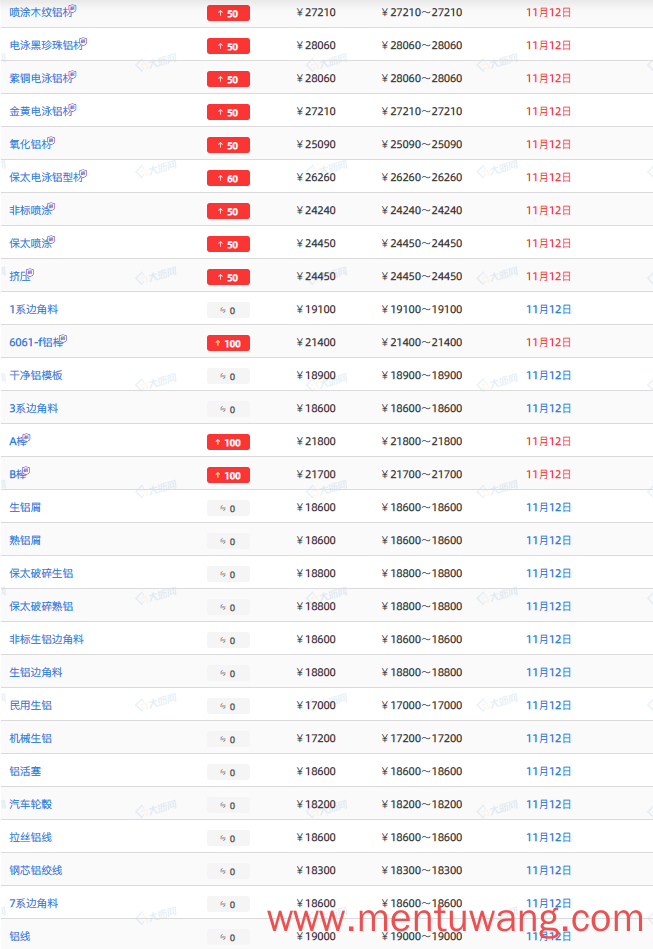
Task: Select the ¥18900 price for 干净铝模板
Action: [316, 375]
